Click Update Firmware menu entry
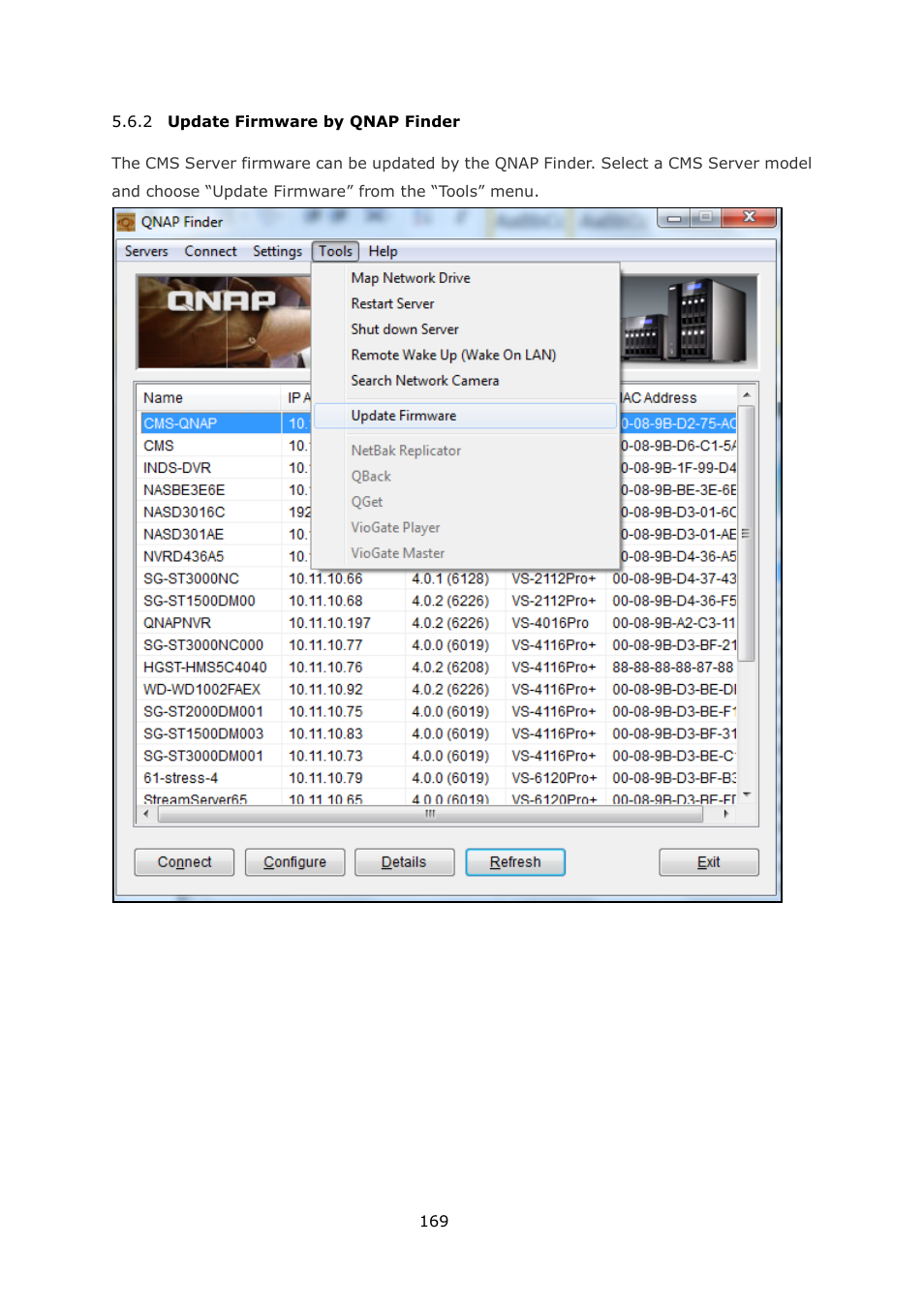 pos(465,416)
